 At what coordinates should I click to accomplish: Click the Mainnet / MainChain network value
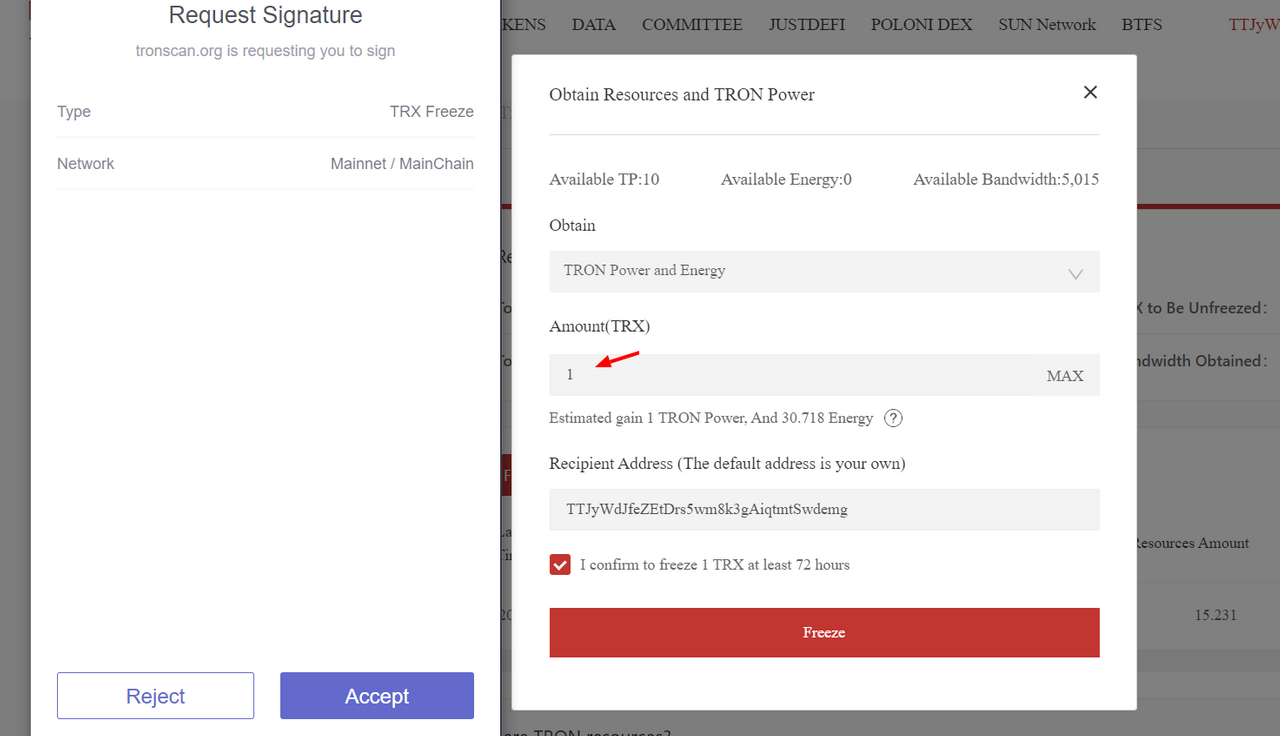pyautogui.click(x=402, y=164)
